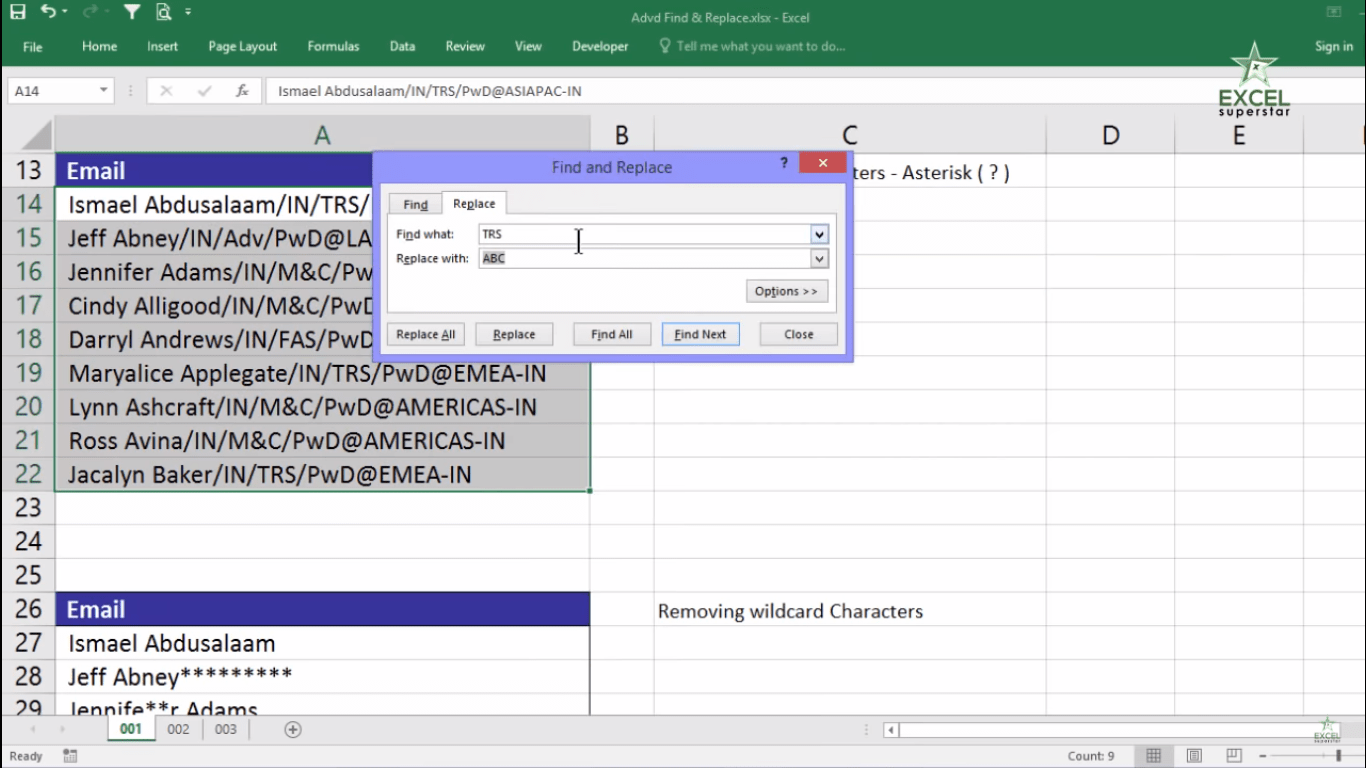Click the Insert Function (fx) icon
Image resolution: width=1366 pixels, height=768 pixels.
[240, 90]
